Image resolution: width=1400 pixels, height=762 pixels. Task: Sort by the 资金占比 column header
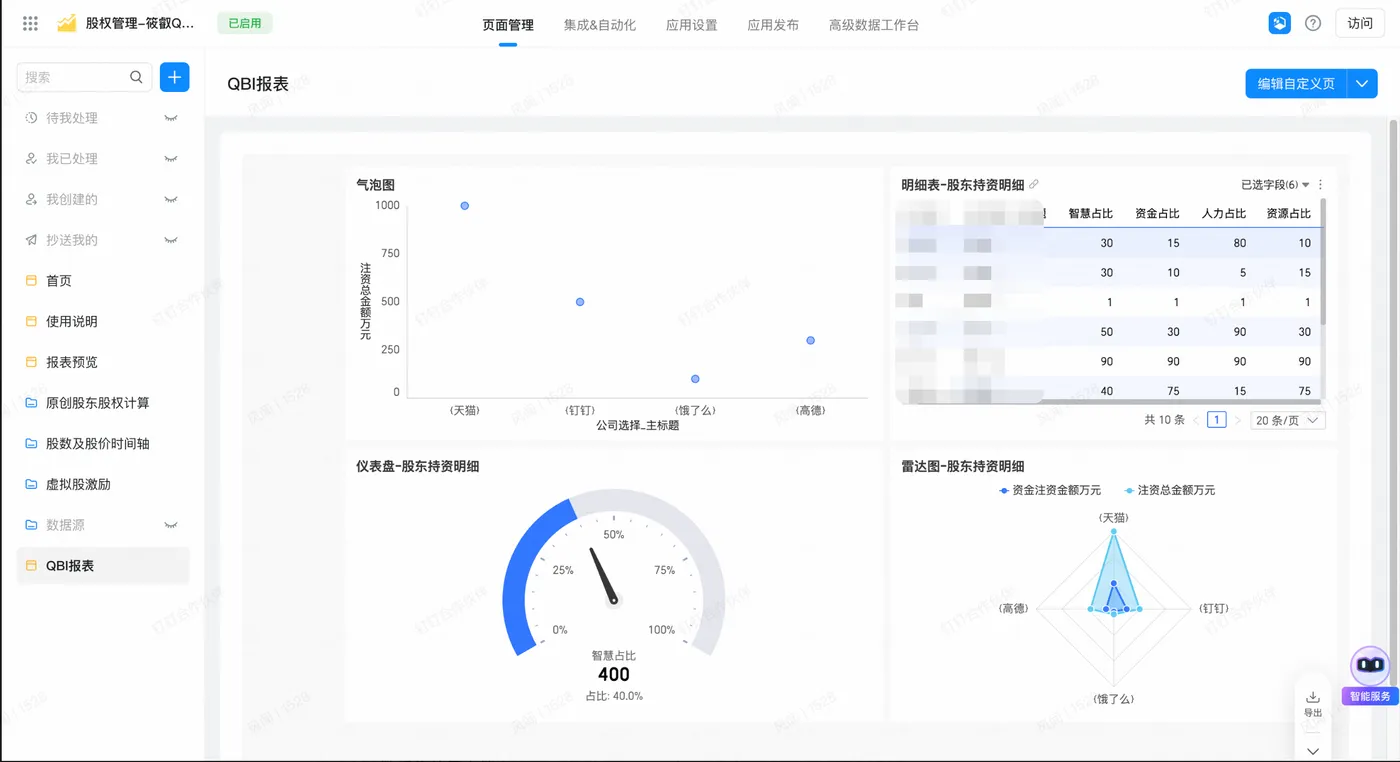pyautogui.click(x=1157, y=213)
